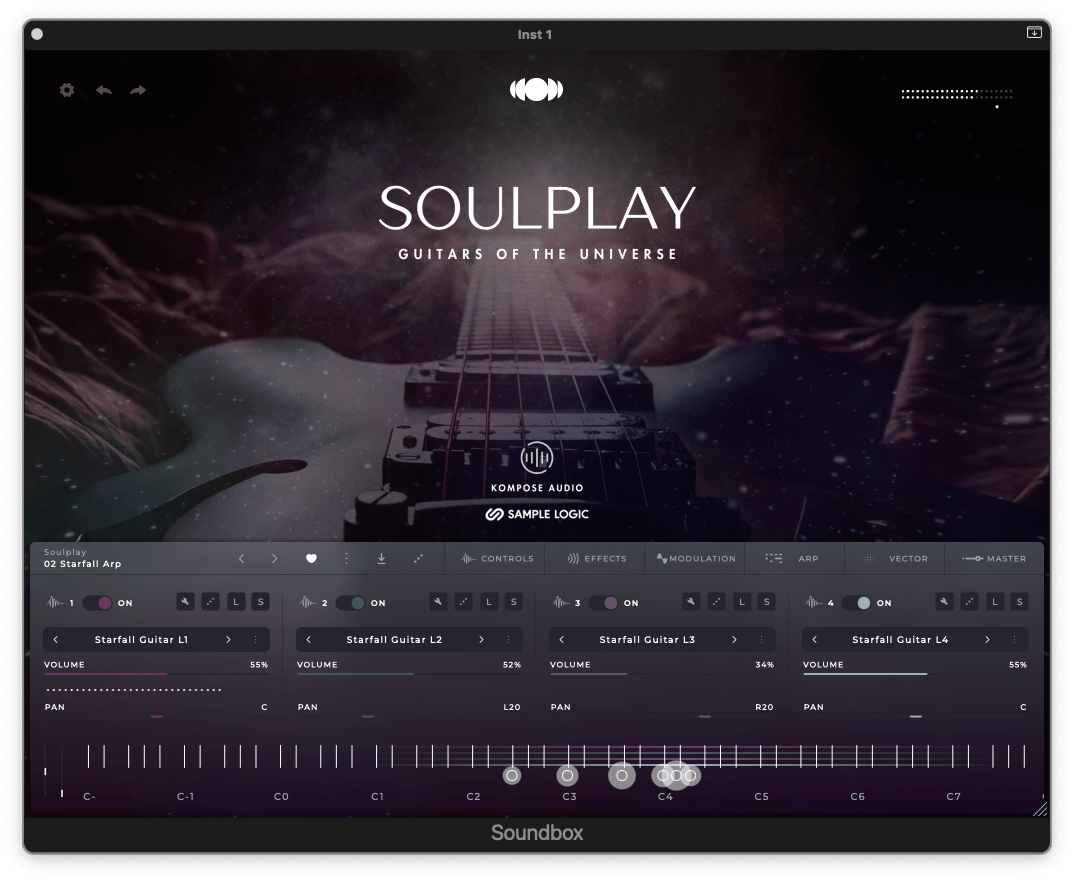Select previous sample for Starfall Guitar L3

562,639
